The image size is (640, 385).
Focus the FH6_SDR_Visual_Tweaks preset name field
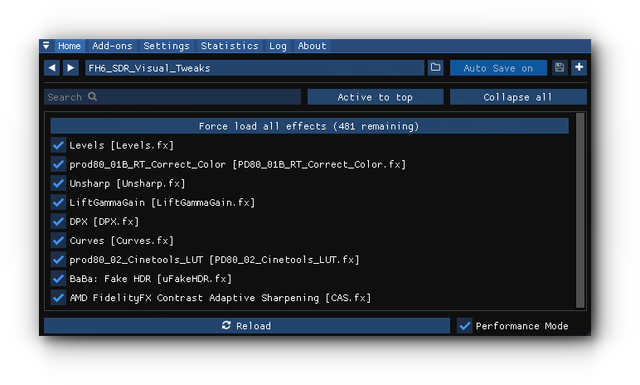pyautogui.click(x=255, y=68)
